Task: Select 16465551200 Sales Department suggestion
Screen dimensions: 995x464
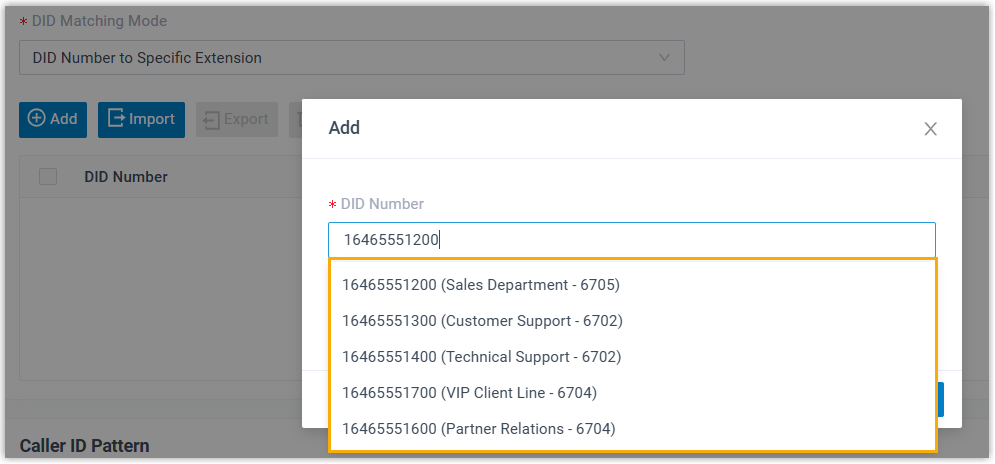Action: click(481, 285)
